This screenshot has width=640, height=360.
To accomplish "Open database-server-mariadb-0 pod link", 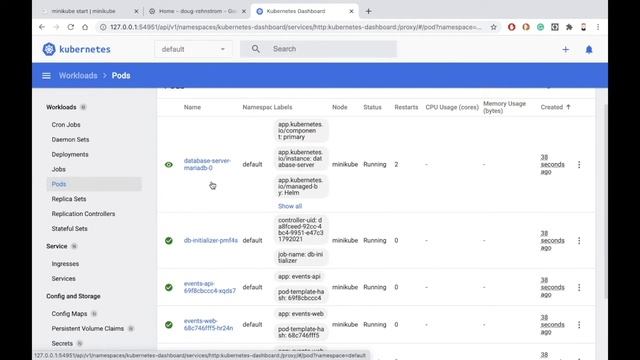I will click(207, 164).
